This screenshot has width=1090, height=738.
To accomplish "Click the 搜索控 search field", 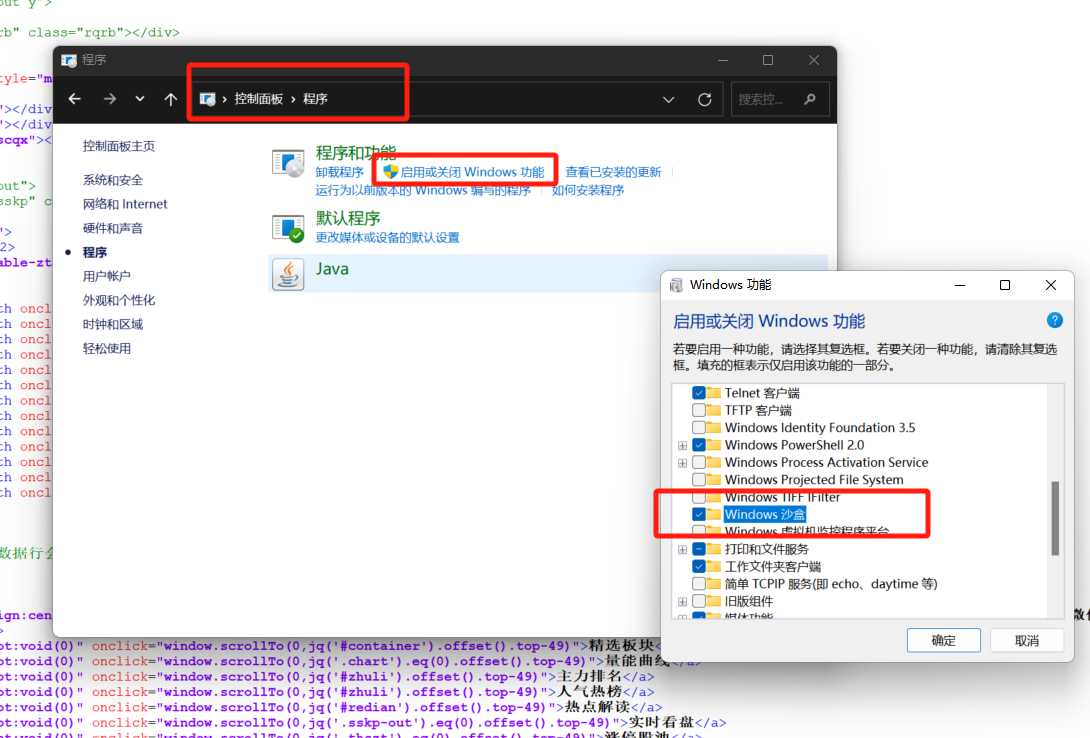I will click(781, 99).
